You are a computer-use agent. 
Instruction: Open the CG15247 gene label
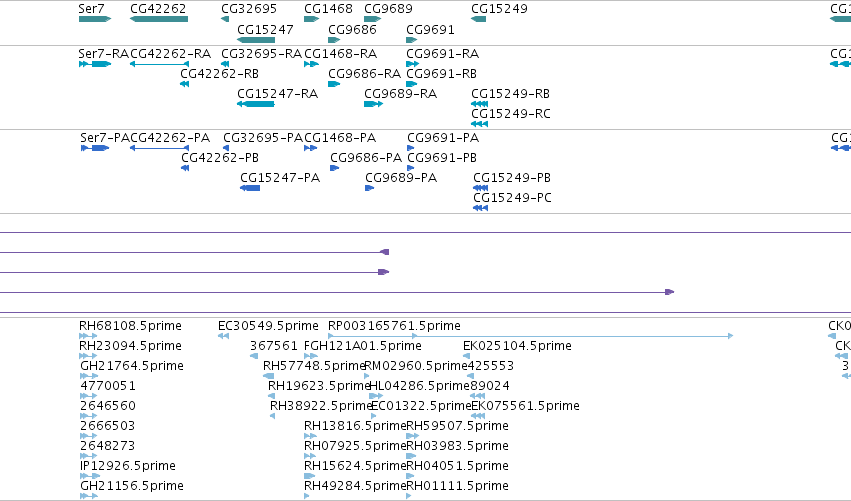click(265, 29)
